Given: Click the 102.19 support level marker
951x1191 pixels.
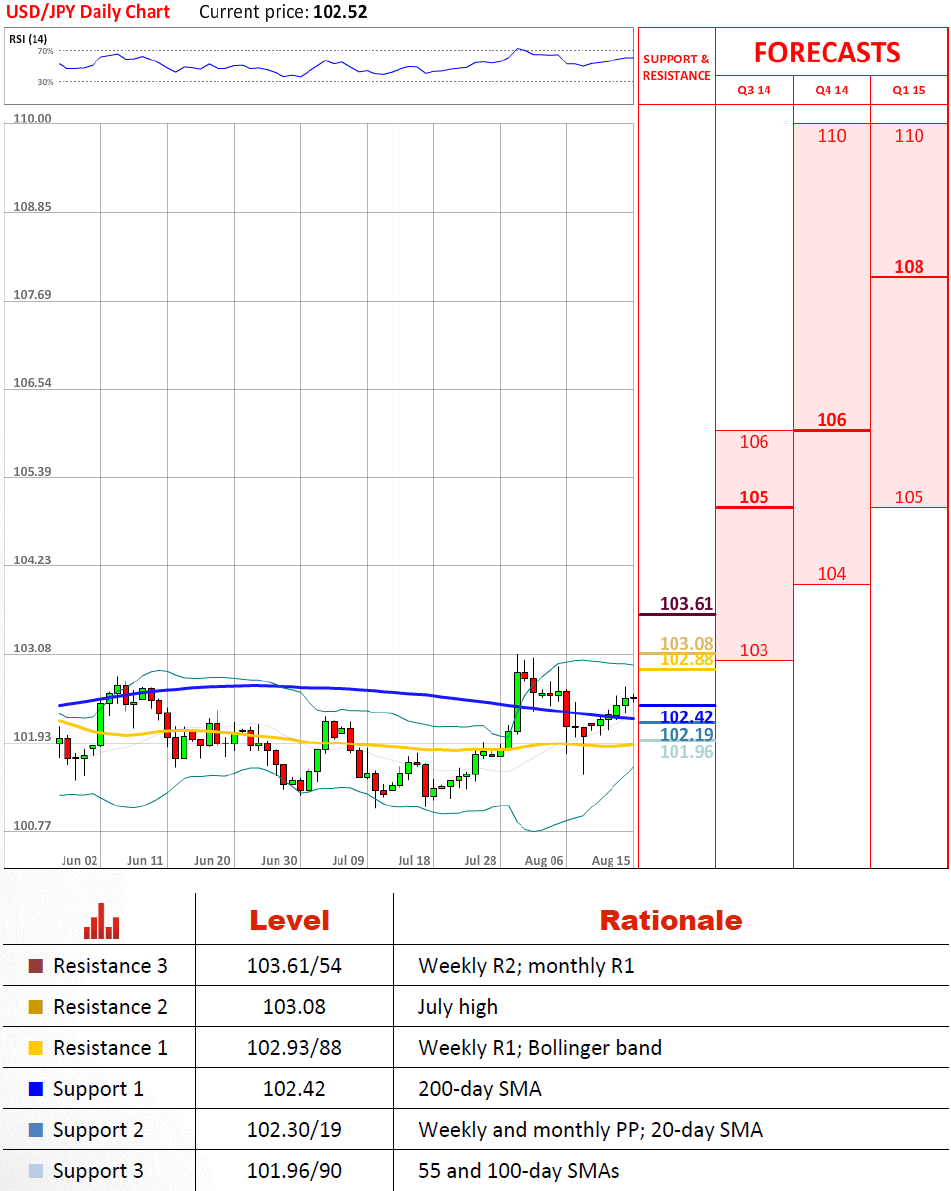Looking at the screenshot, I should tap(687, 734).
